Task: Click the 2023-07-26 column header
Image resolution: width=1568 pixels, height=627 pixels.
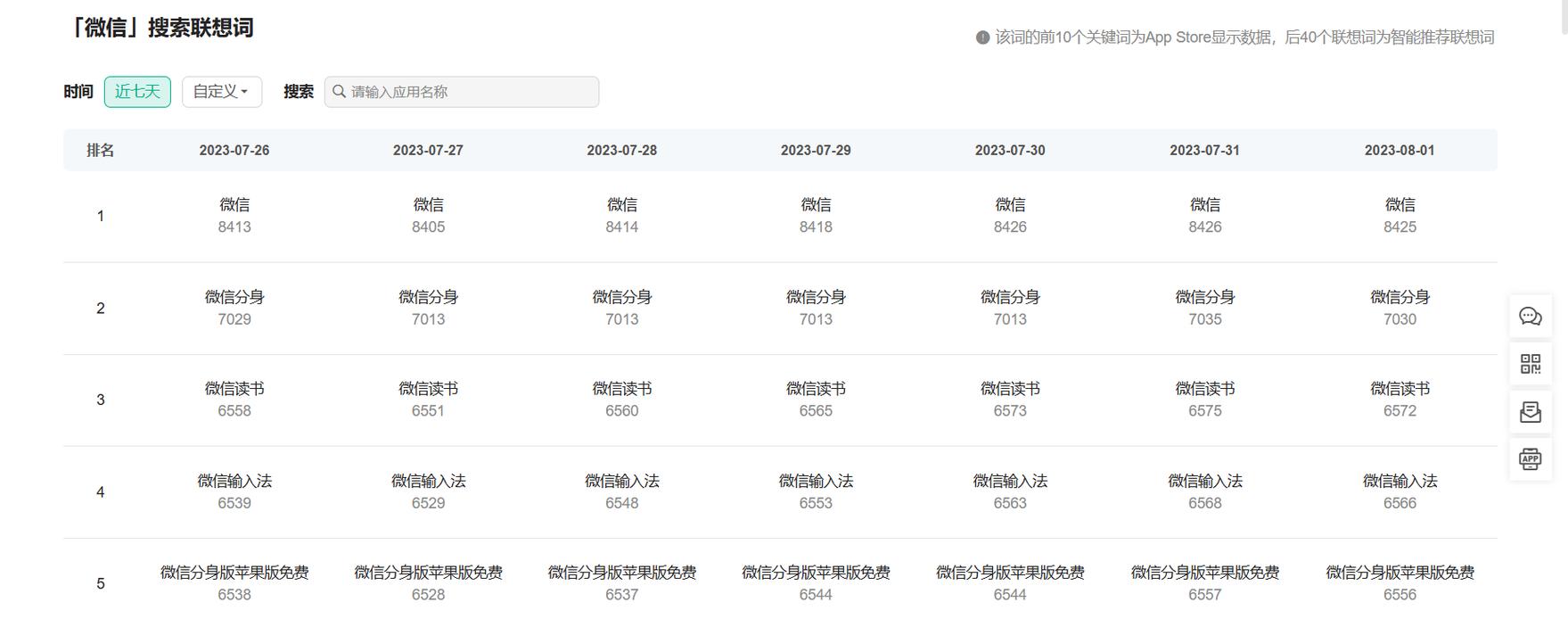Action: 234,151
